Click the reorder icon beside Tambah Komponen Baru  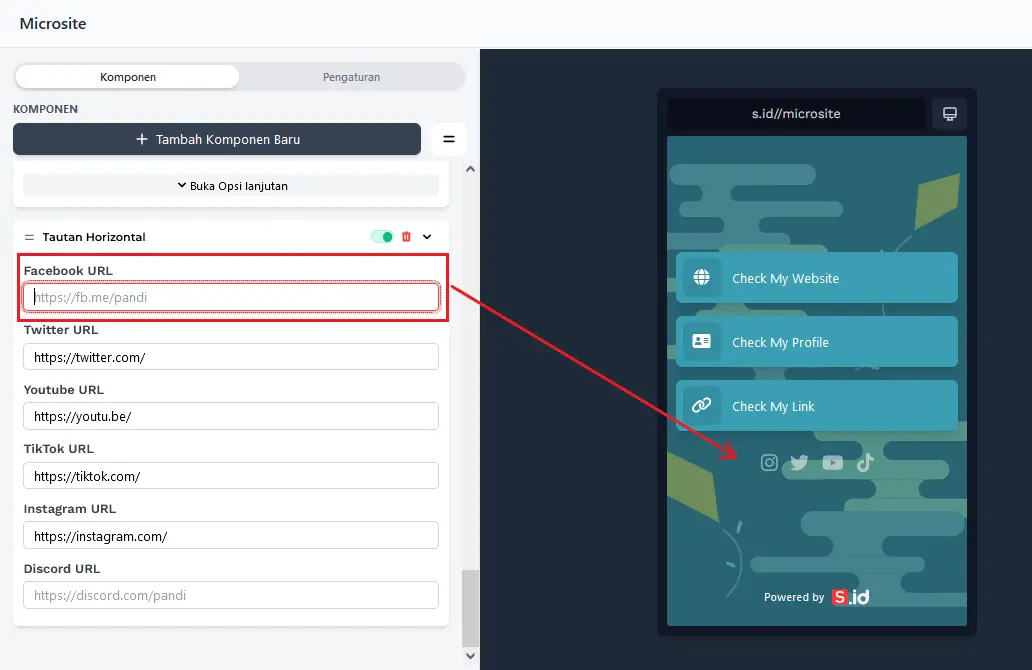[449, 139]
